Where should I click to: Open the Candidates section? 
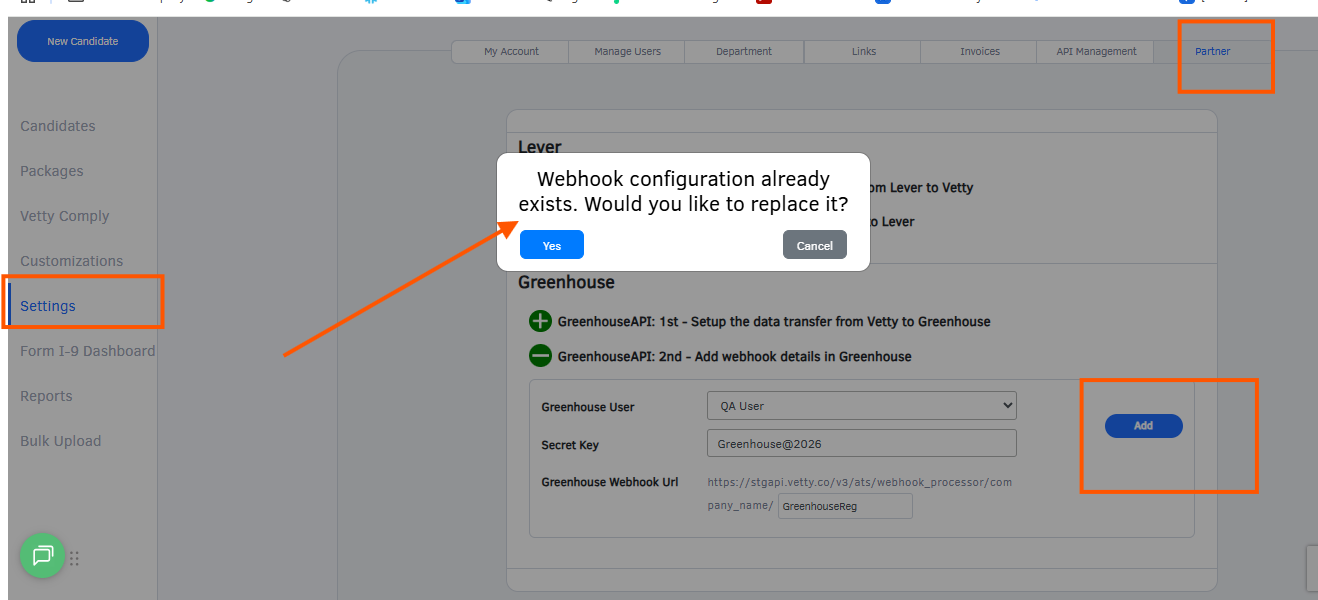pos(58,126)
